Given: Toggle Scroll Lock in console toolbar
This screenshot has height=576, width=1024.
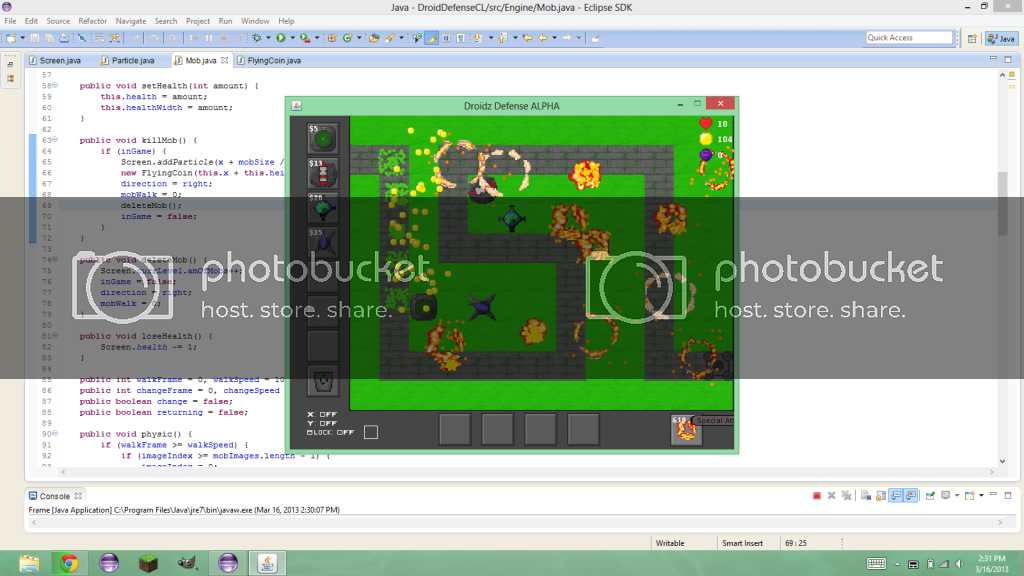Looking at the screenshot, I should pyautogui.click(x=881, y=496).
